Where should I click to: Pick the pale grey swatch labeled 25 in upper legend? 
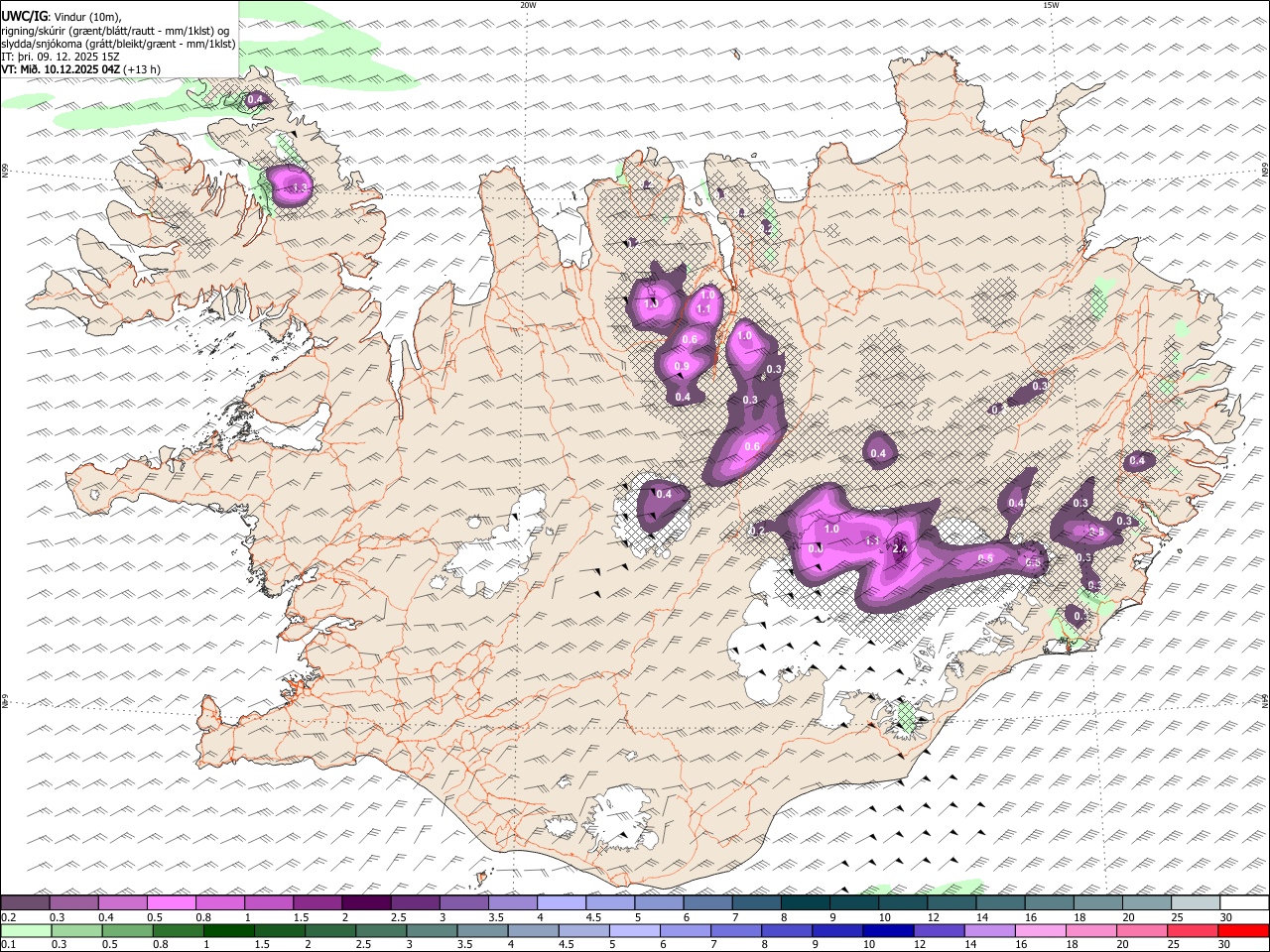[1195, 903]
